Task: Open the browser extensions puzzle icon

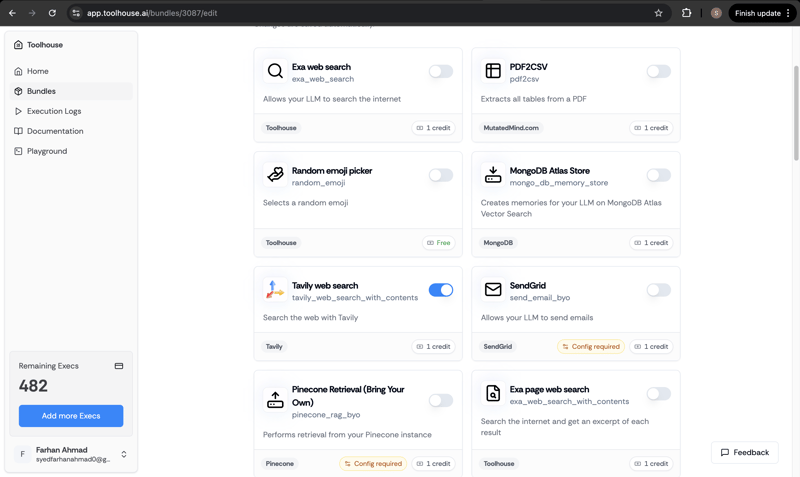Action: (x=686, y=13)
